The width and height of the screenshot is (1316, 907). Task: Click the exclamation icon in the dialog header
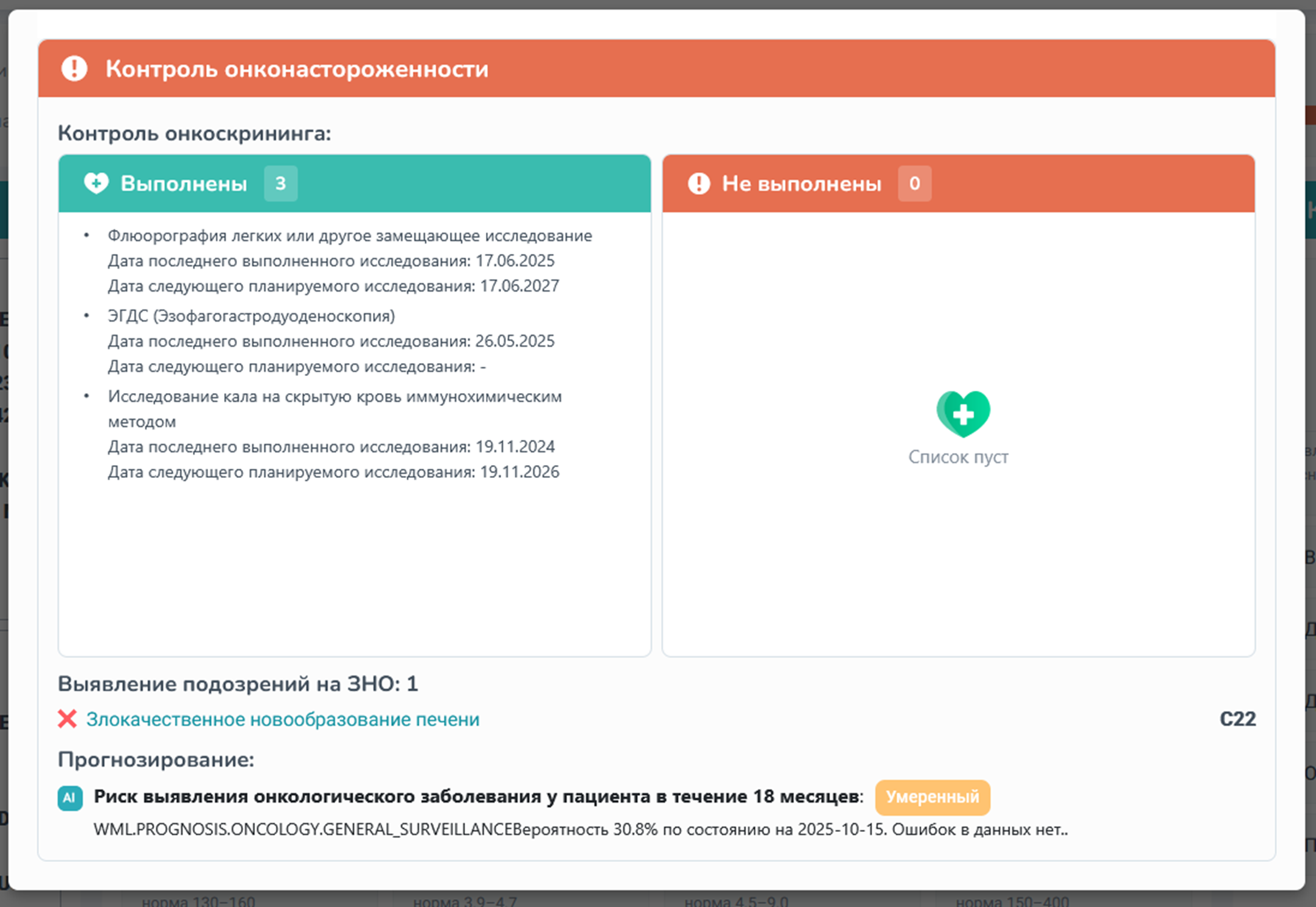tap(73, 68)
